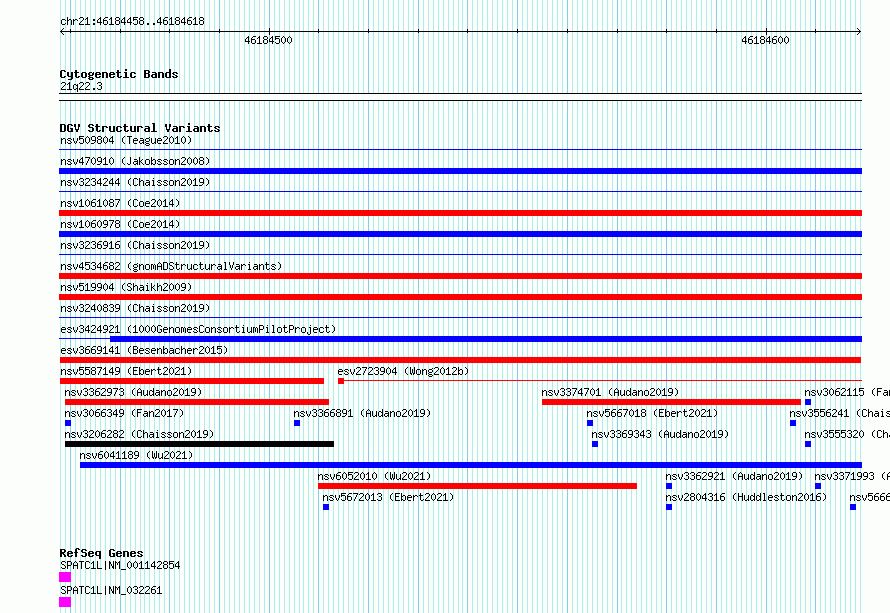Click the 46184500 ruler position label
The height and width of the screenshot is (613, 890).
coord(268,40)
